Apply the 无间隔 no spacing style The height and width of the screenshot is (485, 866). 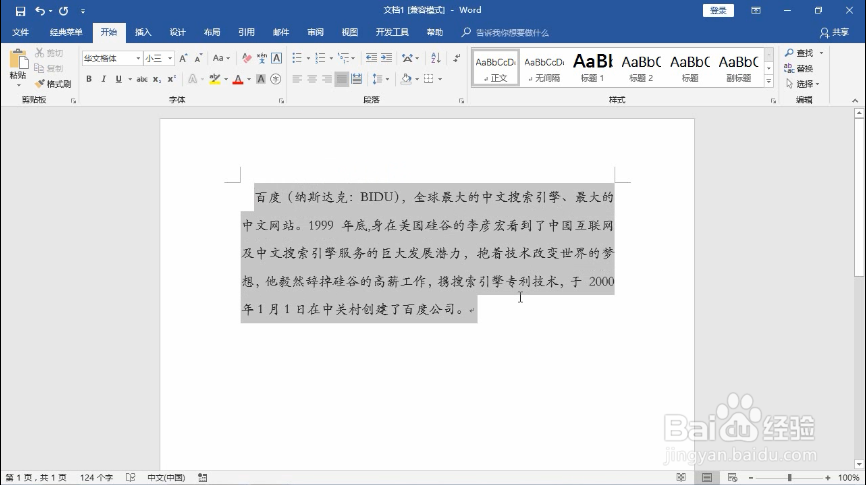[x=544, y=68]
